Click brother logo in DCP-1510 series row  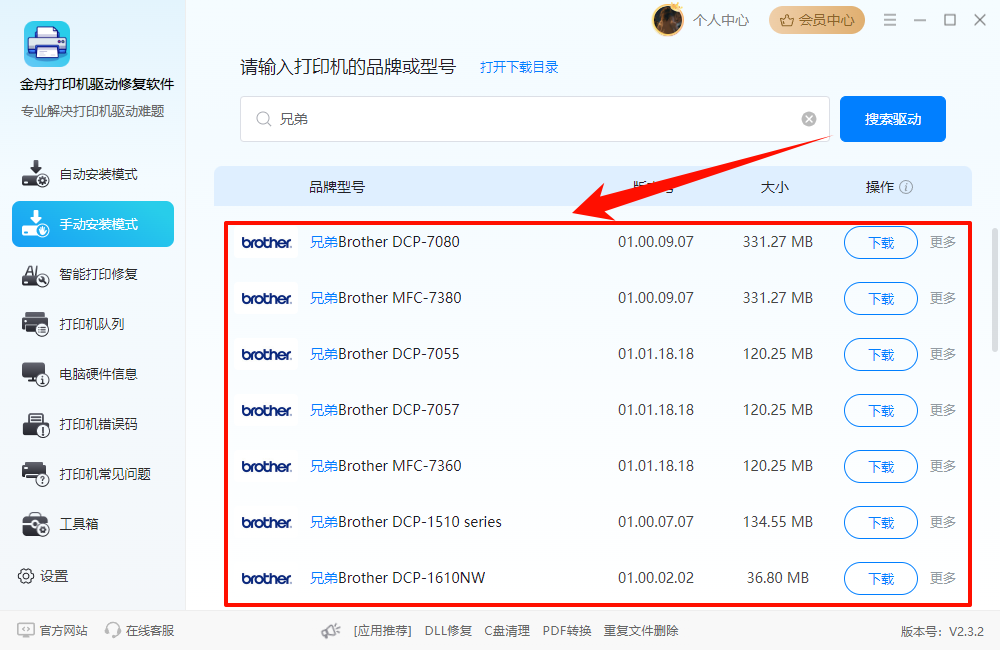click(x=267, y=522)
